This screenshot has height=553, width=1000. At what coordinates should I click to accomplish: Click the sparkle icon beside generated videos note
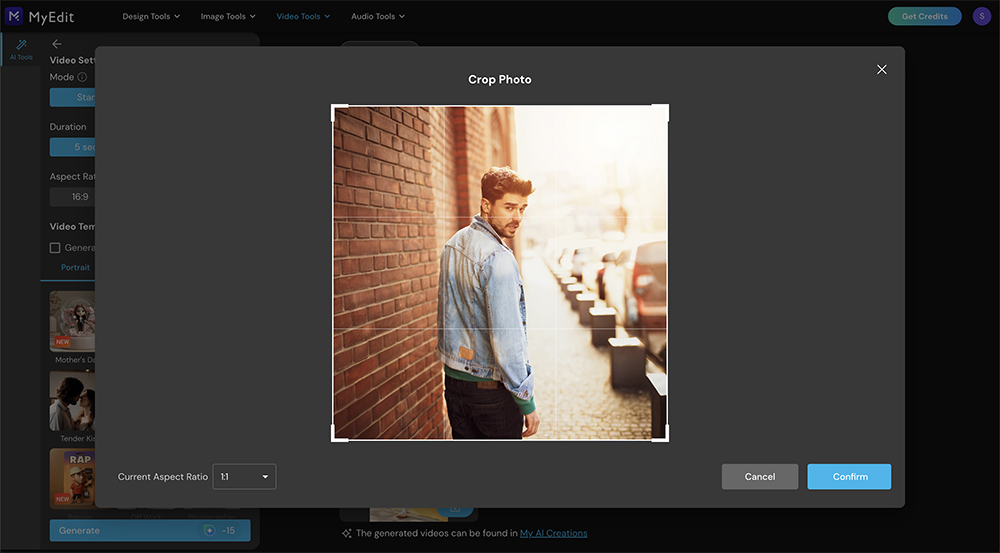pos(346,533)
